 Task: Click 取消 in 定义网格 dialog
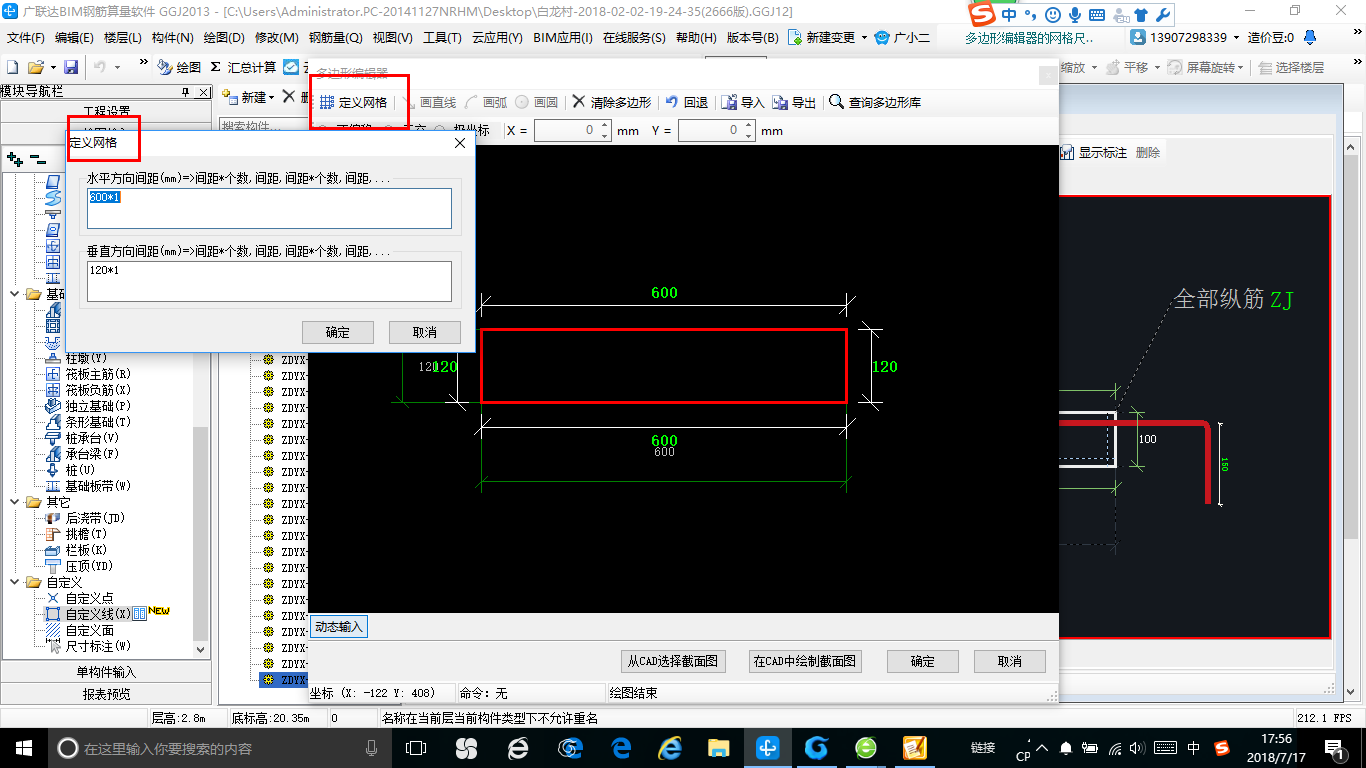424,332
